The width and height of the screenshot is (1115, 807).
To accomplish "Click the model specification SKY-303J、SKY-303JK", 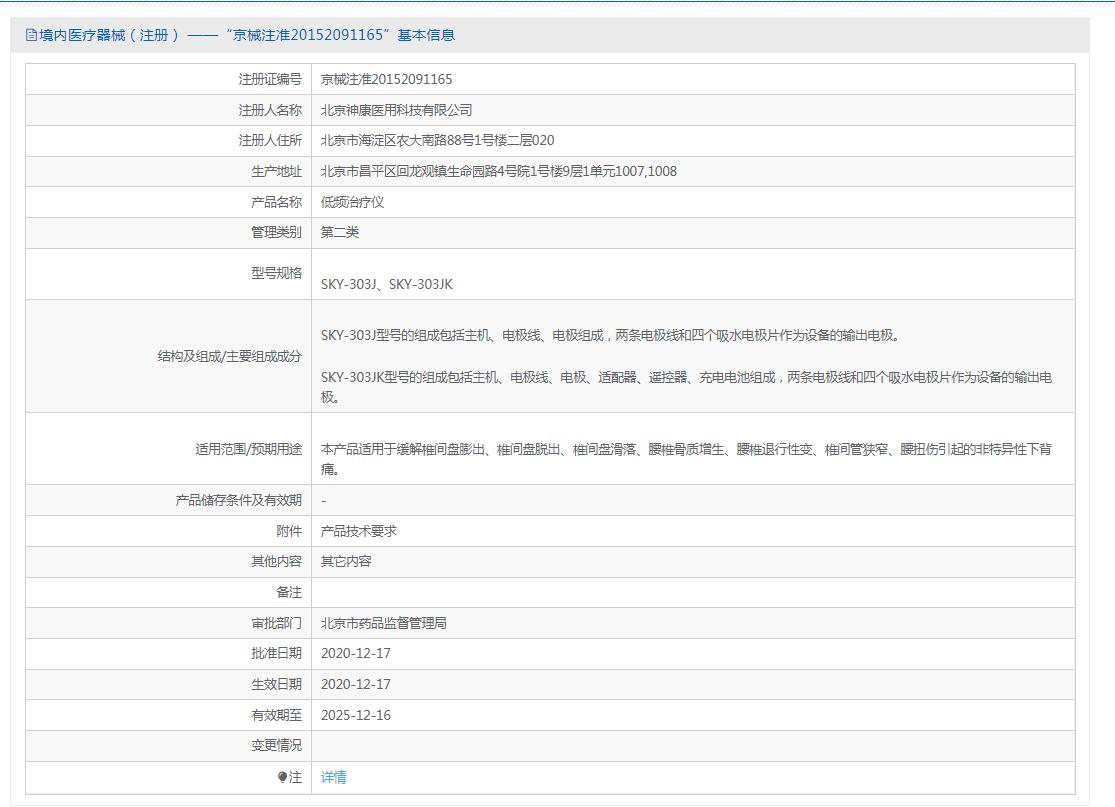I will pyautogui.click(x=386, y=284).
